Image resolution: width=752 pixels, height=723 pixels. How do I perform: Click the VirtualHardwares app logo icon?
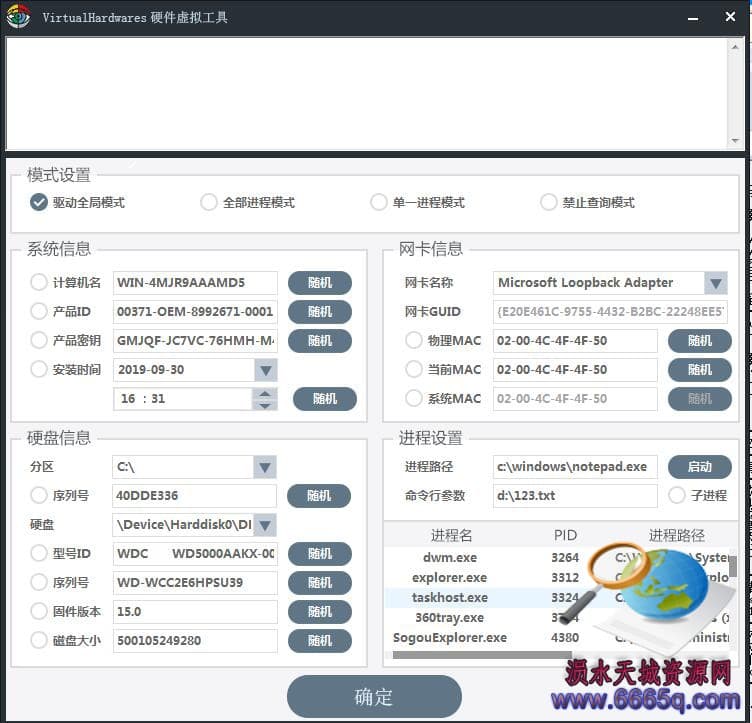18,16
